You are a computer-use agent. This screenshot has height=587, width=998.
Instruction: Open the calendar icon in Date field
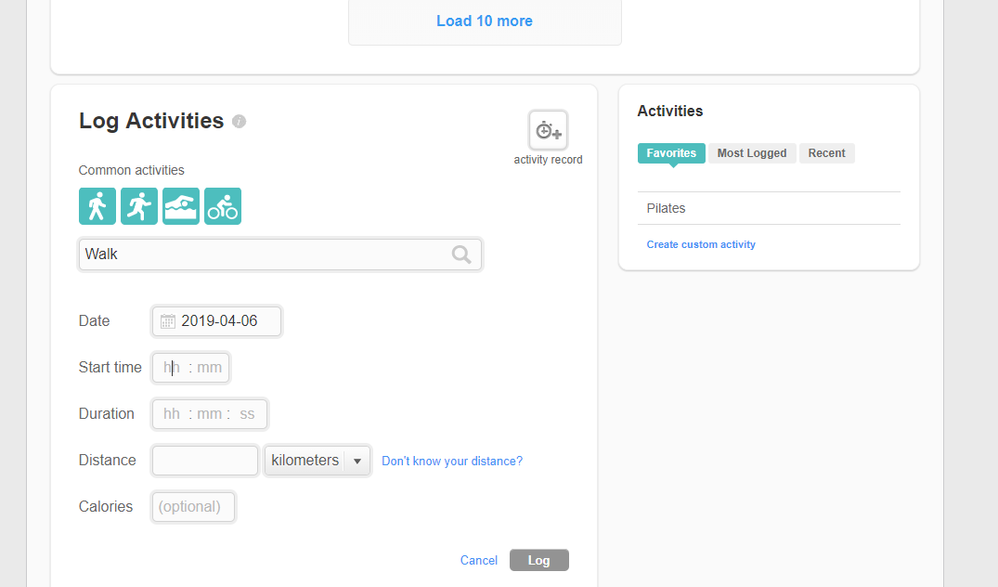[168, 322]
